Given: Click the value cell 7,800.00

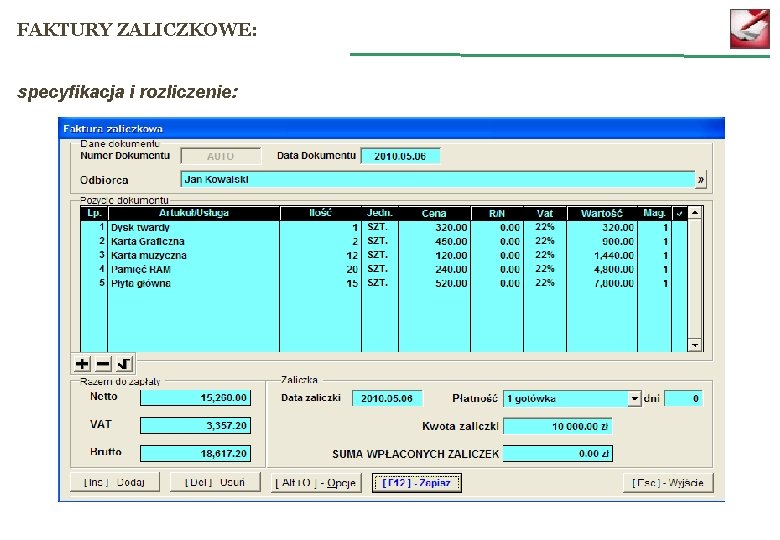Looking at the screenshot, I should (602, 283).
